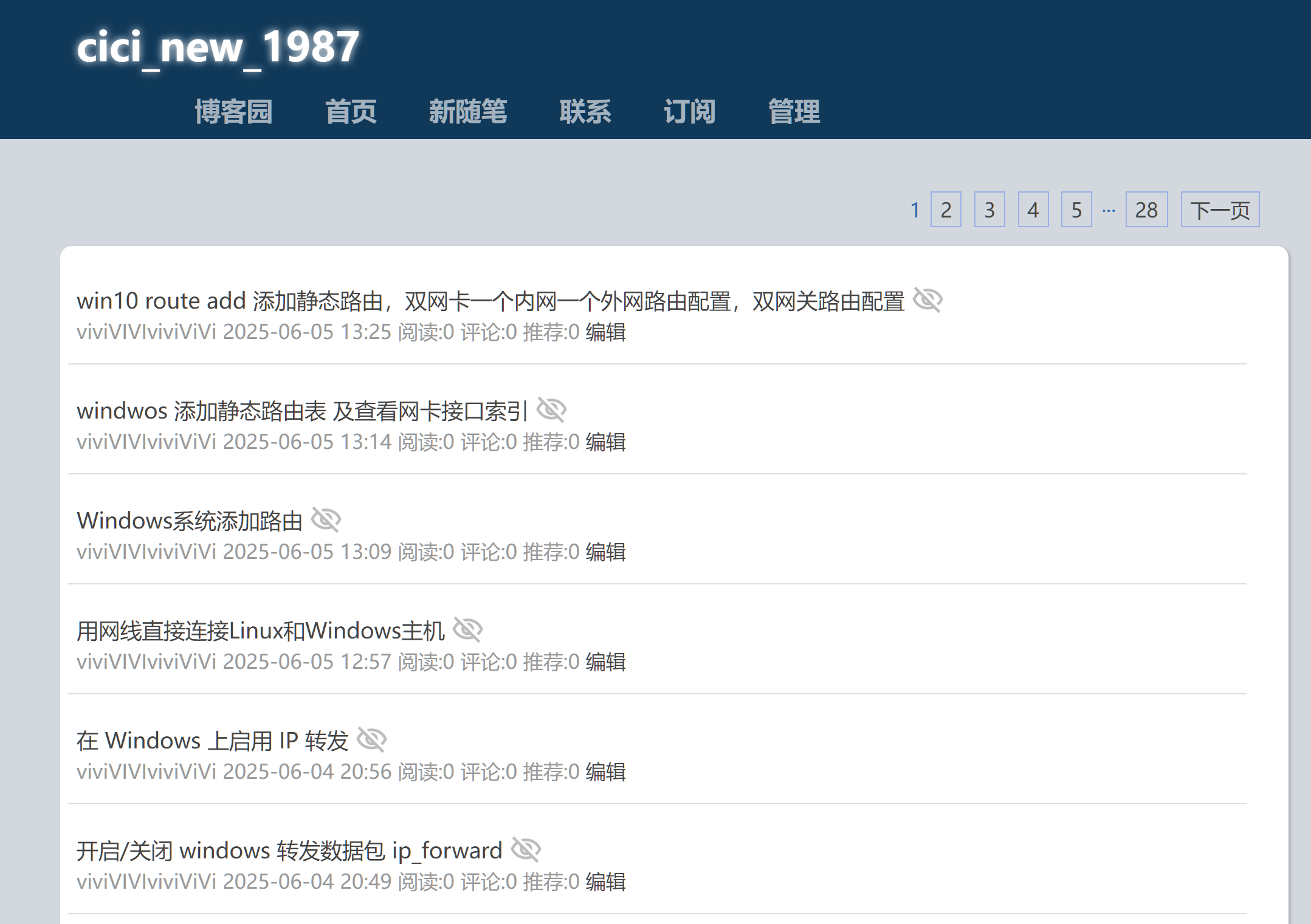Open page 5 in pagination

coord(1076,210)
